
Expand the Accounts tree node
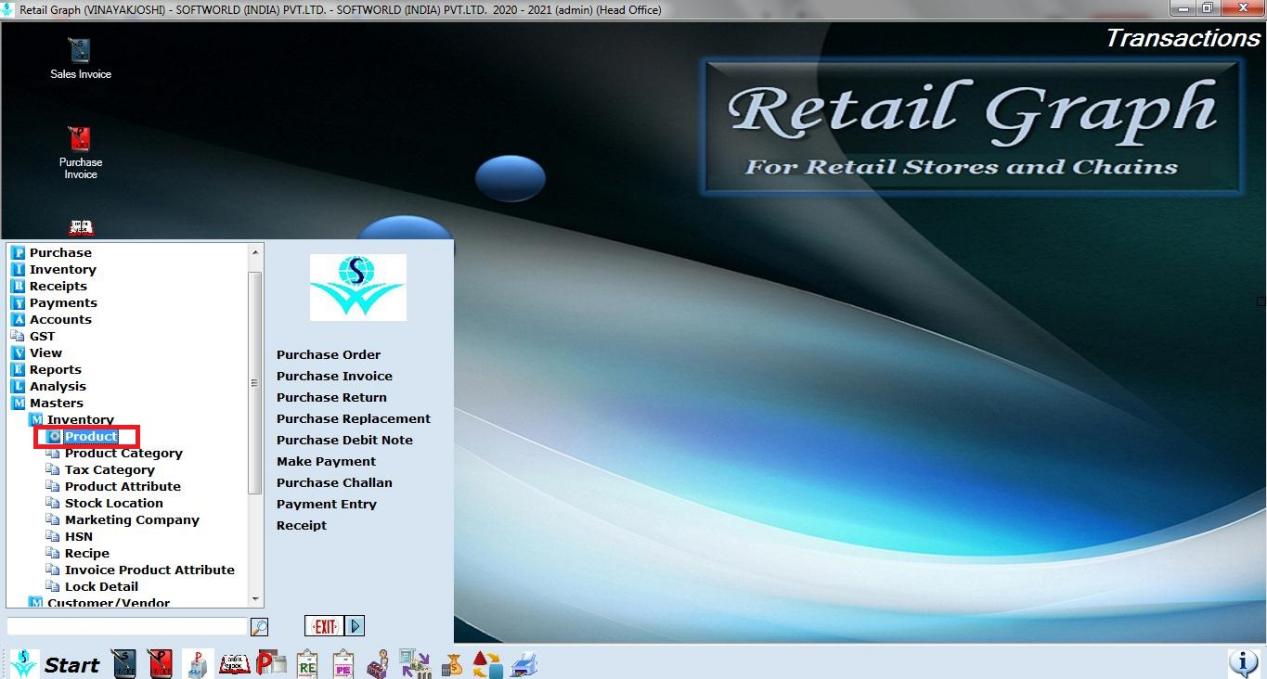pyautogui.click(x=60, y=320)
